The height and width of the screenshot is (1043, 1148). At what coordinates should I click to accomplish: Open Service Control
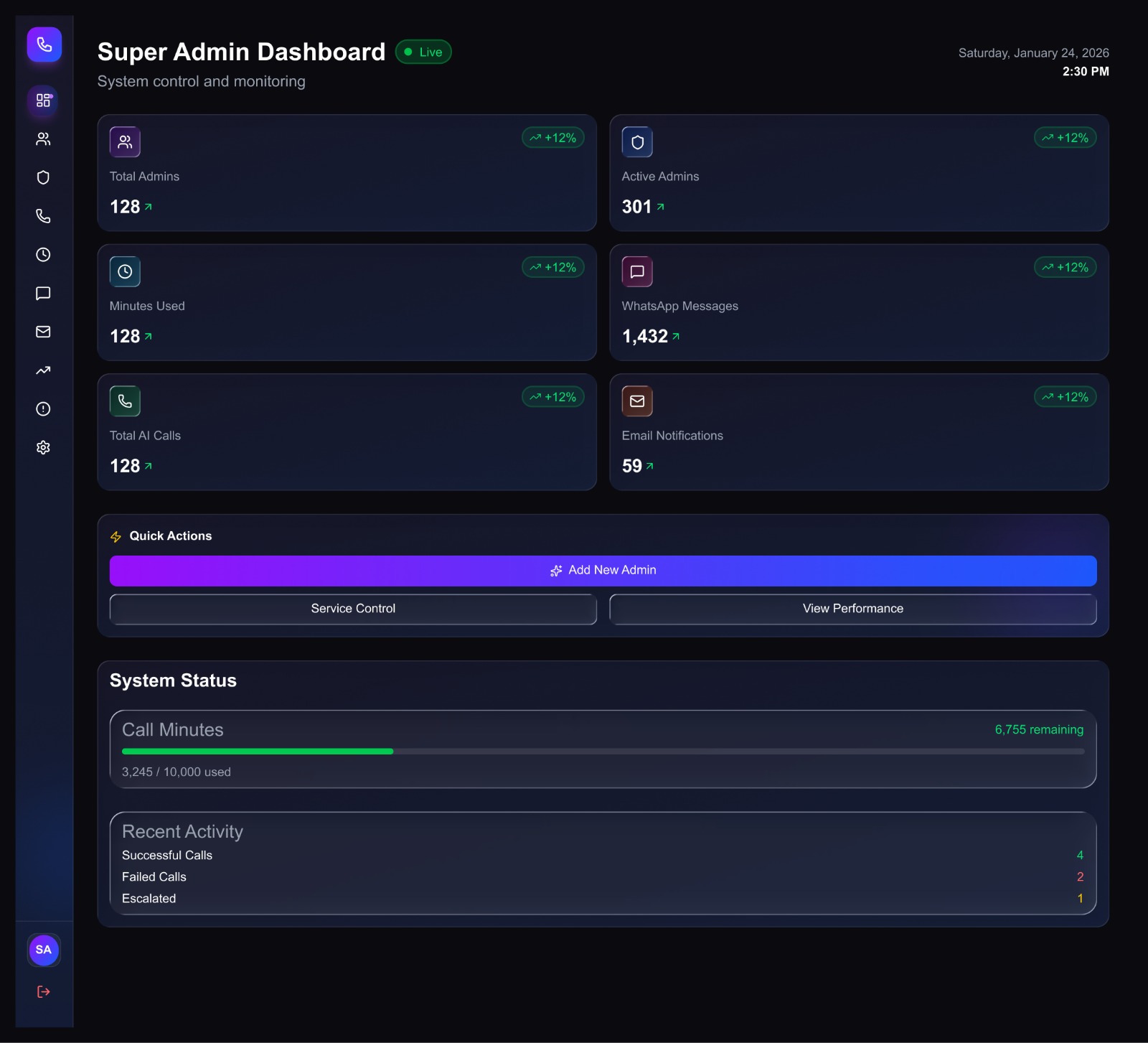click(353, 608)
